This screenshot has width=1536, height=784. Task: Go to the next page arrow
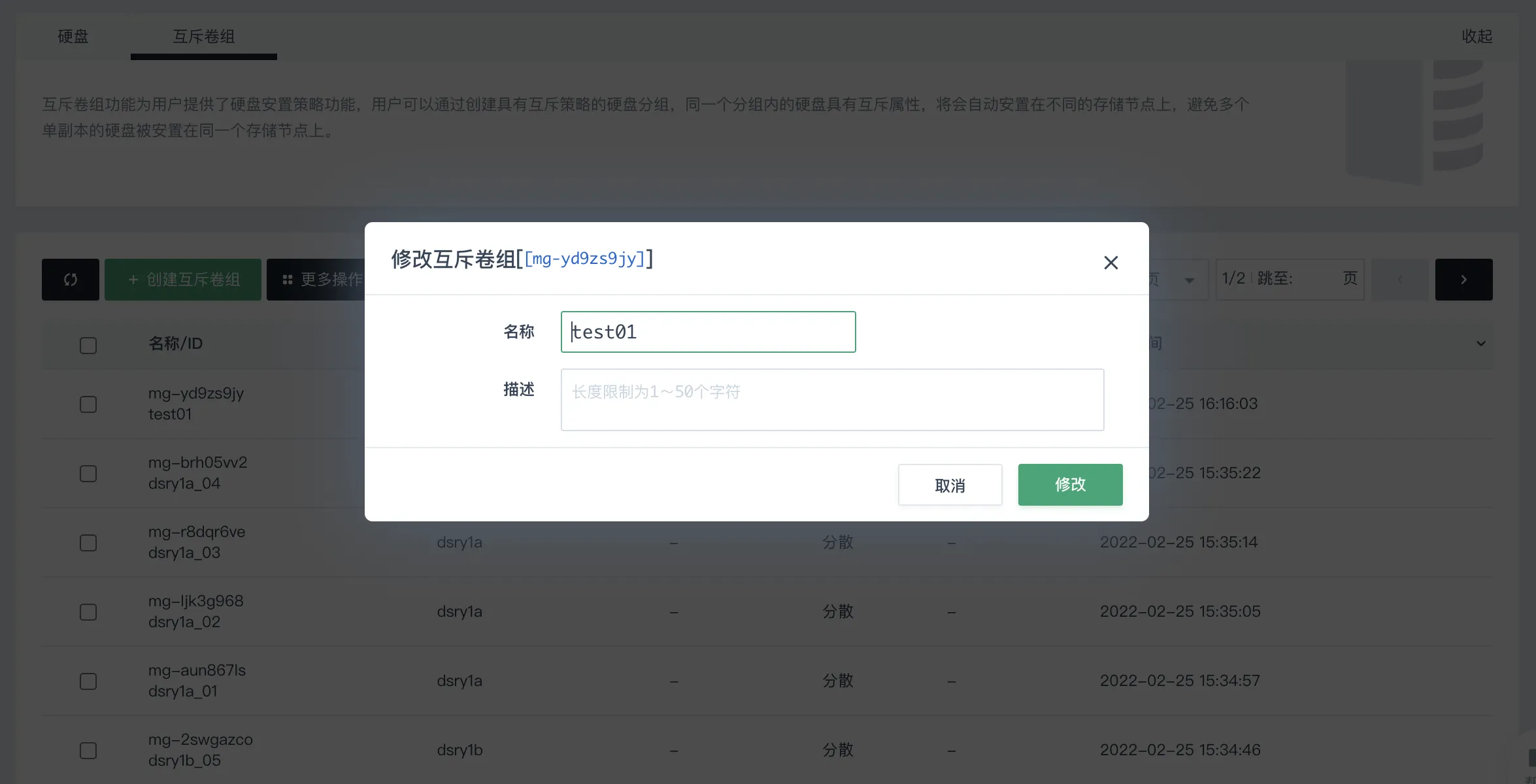tap(1463, 280)
